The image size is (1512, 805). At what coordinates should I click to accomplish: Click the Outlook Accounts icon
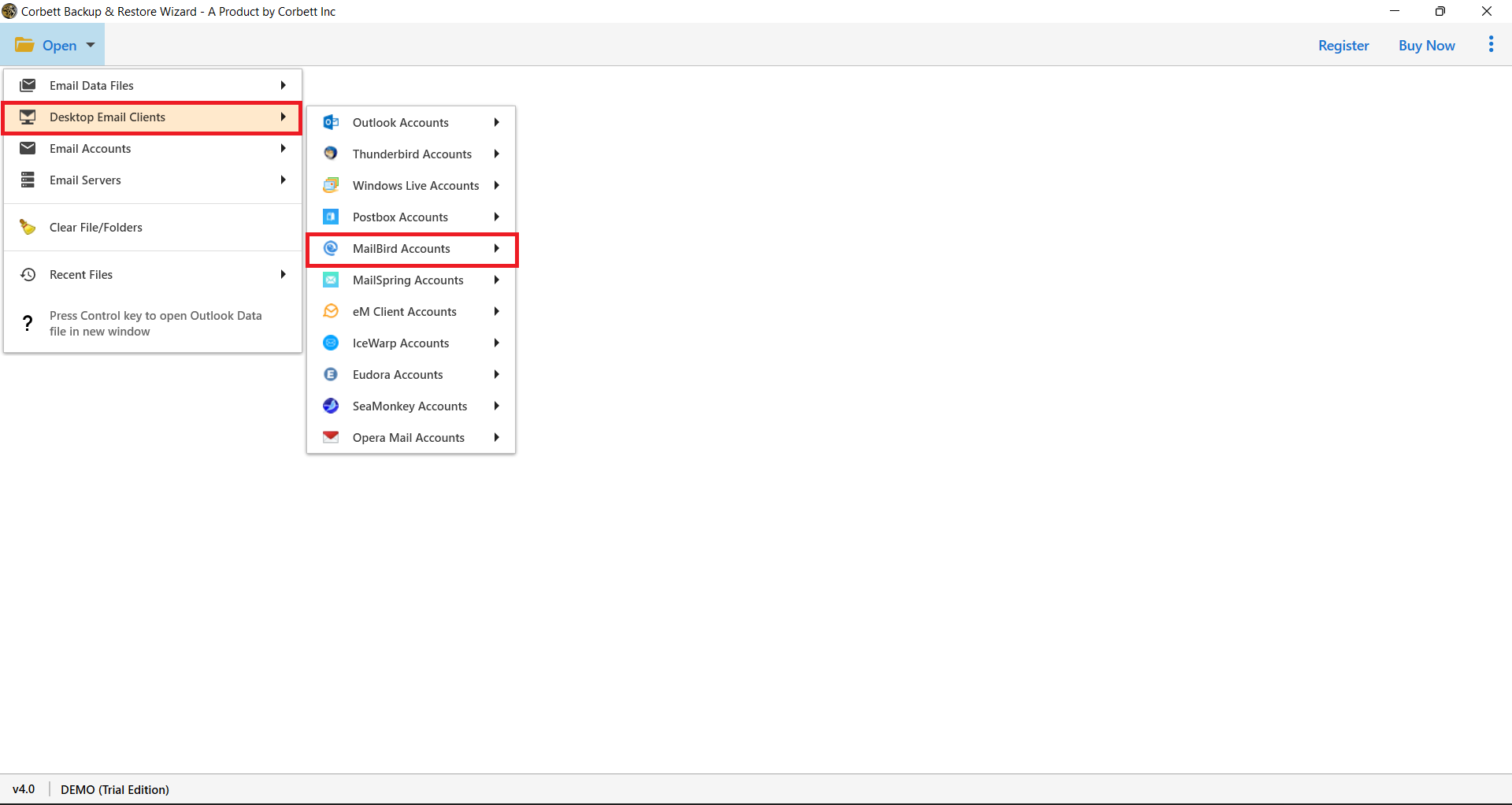tap(331, 122)
